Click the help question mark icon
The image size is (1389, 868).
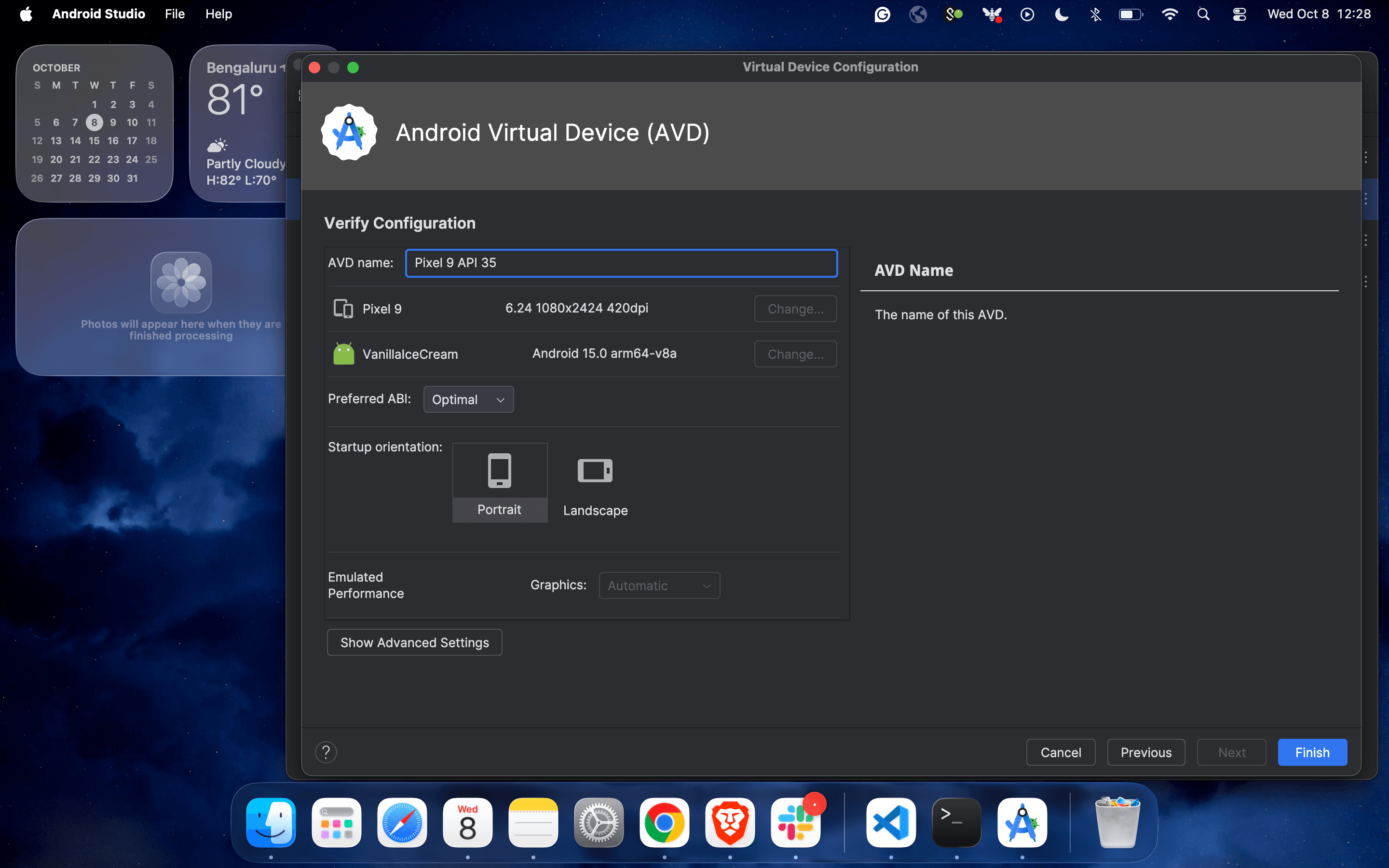326,752
